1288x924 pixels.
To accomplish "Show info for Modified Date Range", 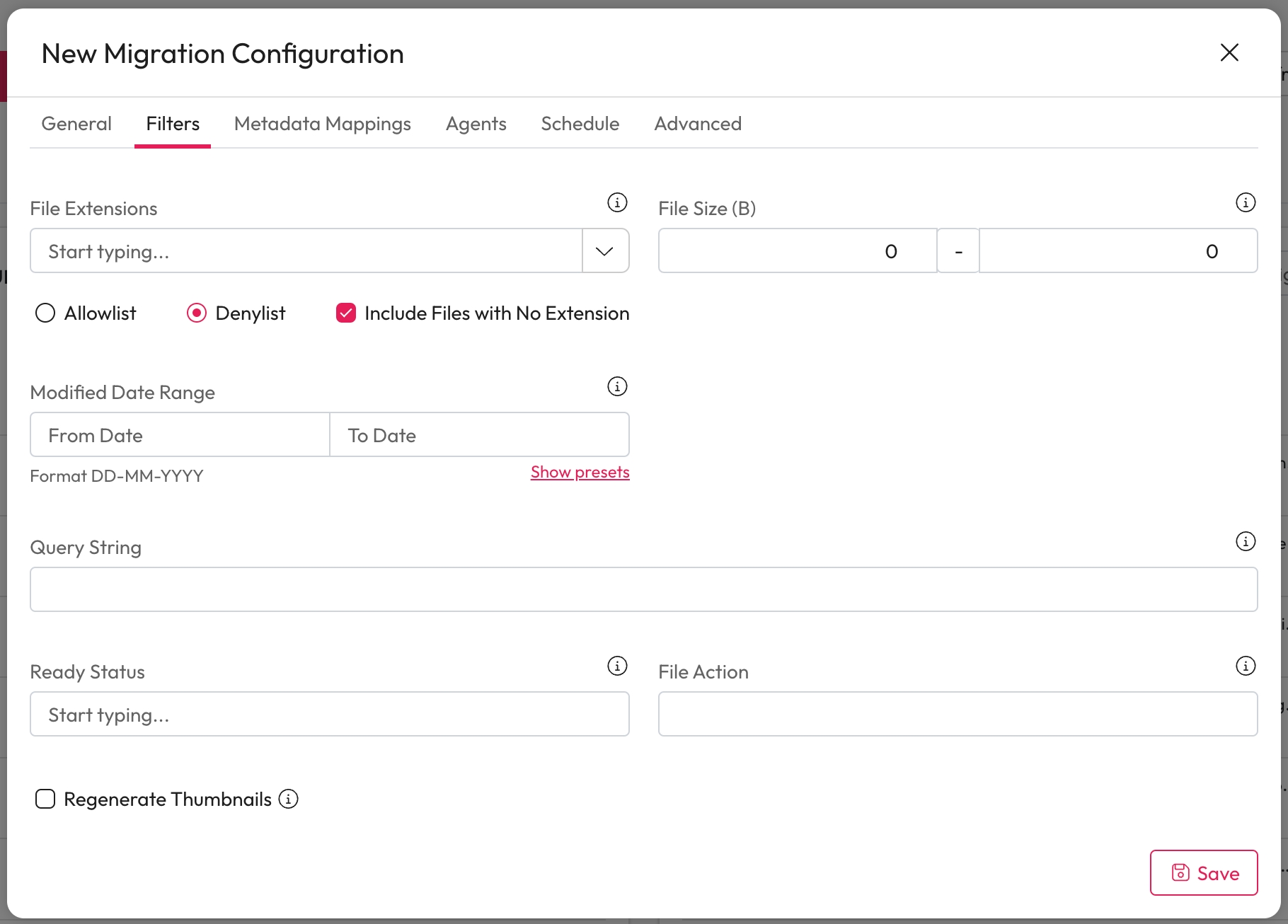I will (617, 386).
